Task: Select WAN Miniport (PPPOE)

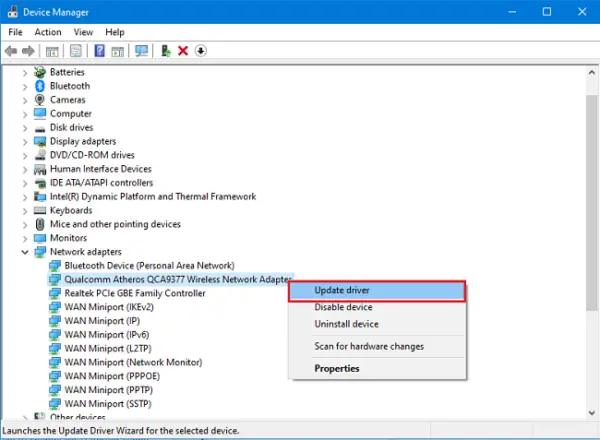Action: [x=112, y=376]
